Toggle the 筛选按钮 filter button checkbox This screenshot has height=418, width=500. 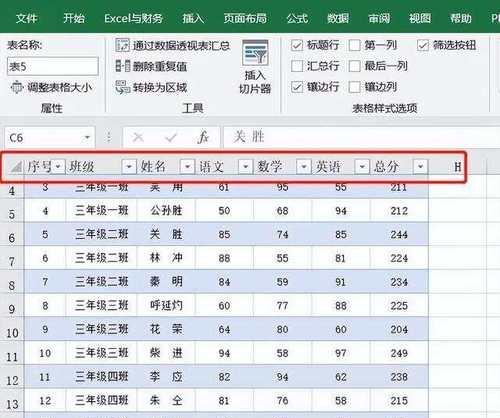423,45
